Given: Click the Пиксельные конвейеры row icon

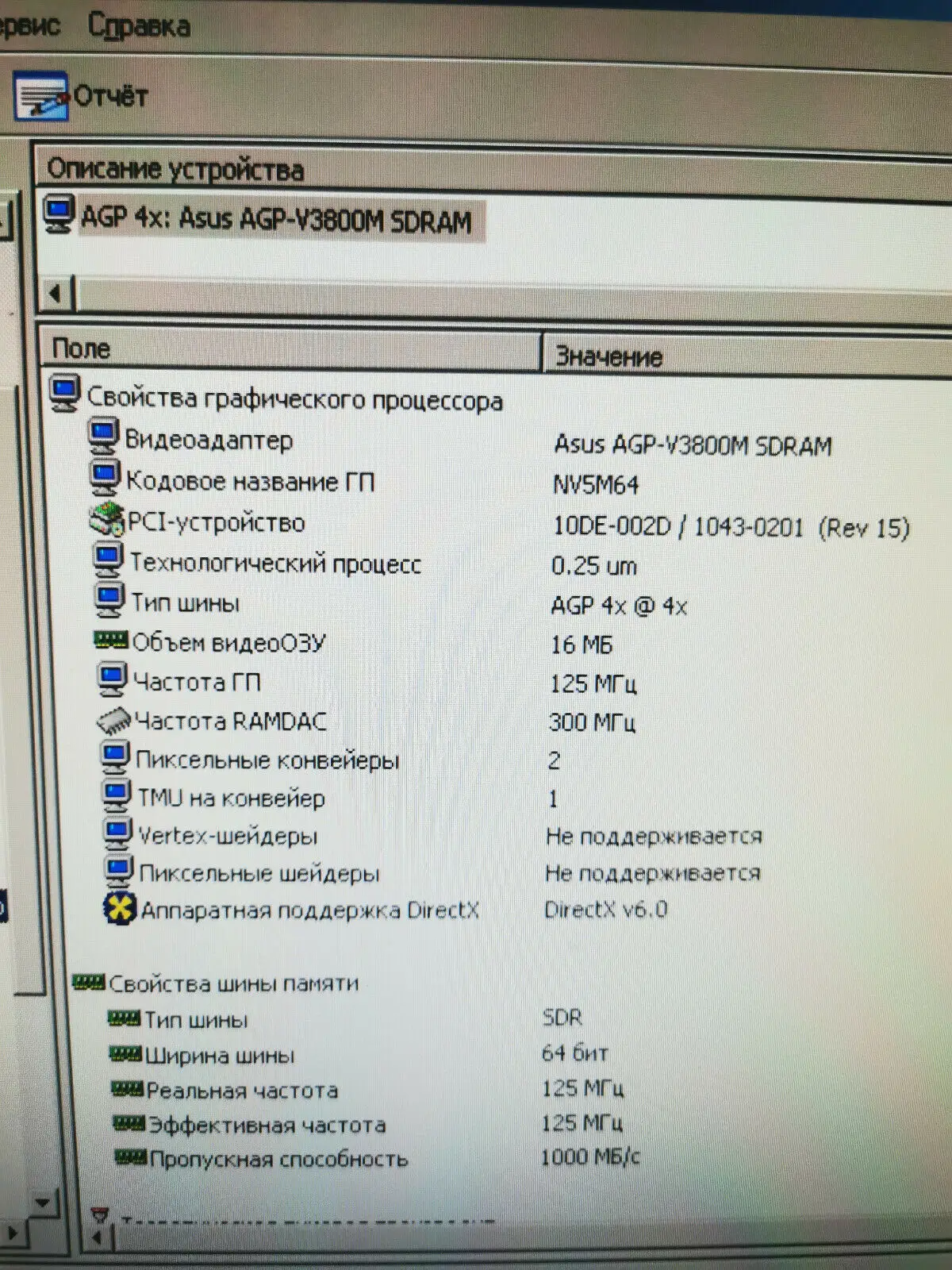Looking at the screenshot, I should tap(116, 757).
